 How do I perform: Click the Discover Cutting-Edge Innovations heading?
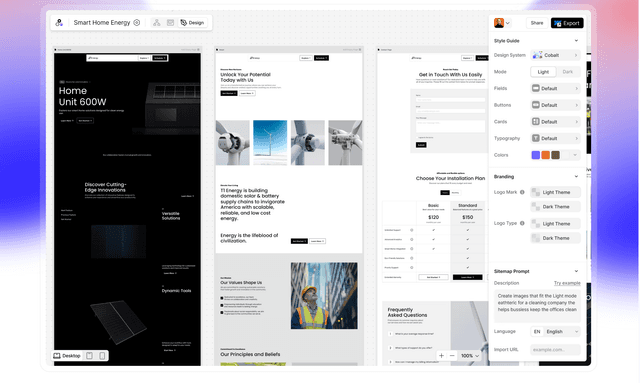(105, 187)
